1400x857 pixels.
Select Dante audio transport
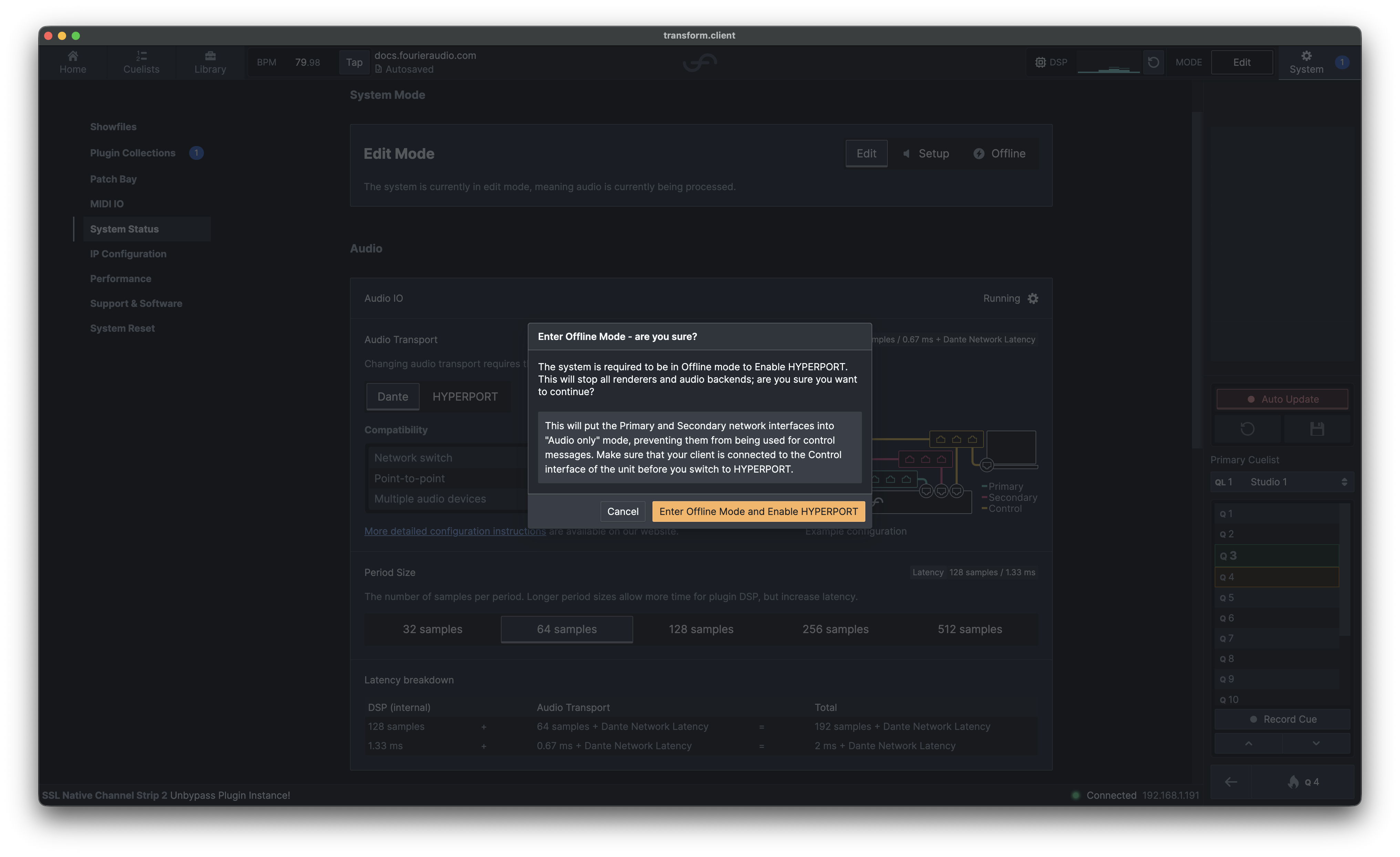point(393,397)
